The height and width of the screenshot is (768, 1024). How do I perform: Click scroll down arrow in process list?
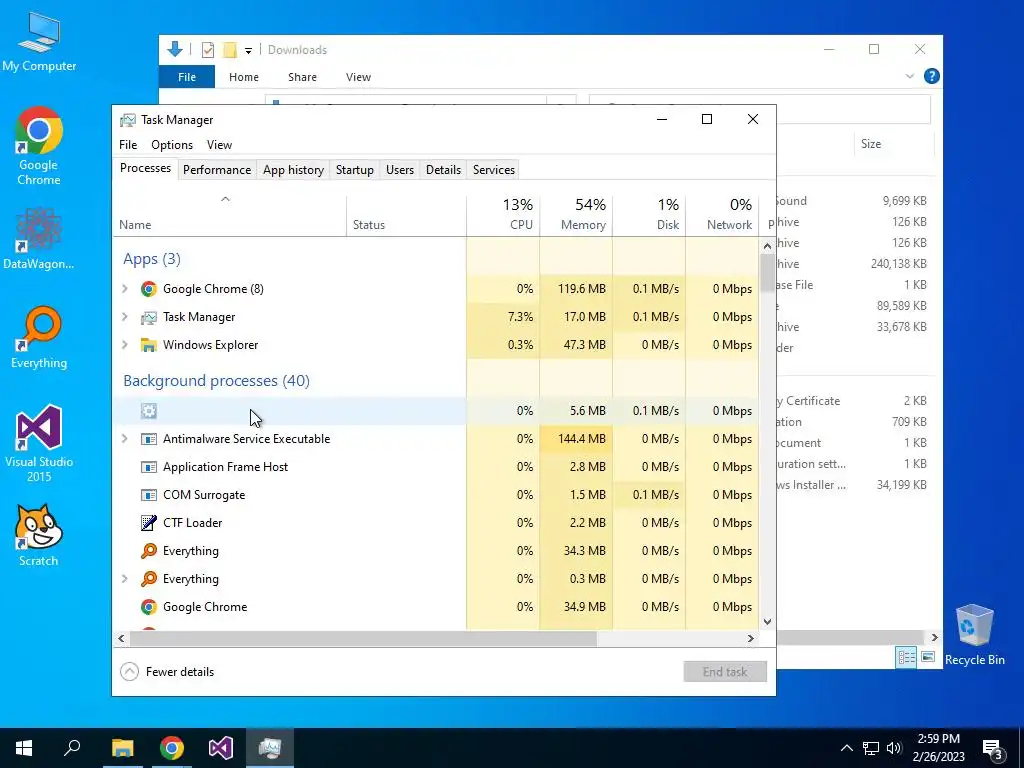pos(767,621)
